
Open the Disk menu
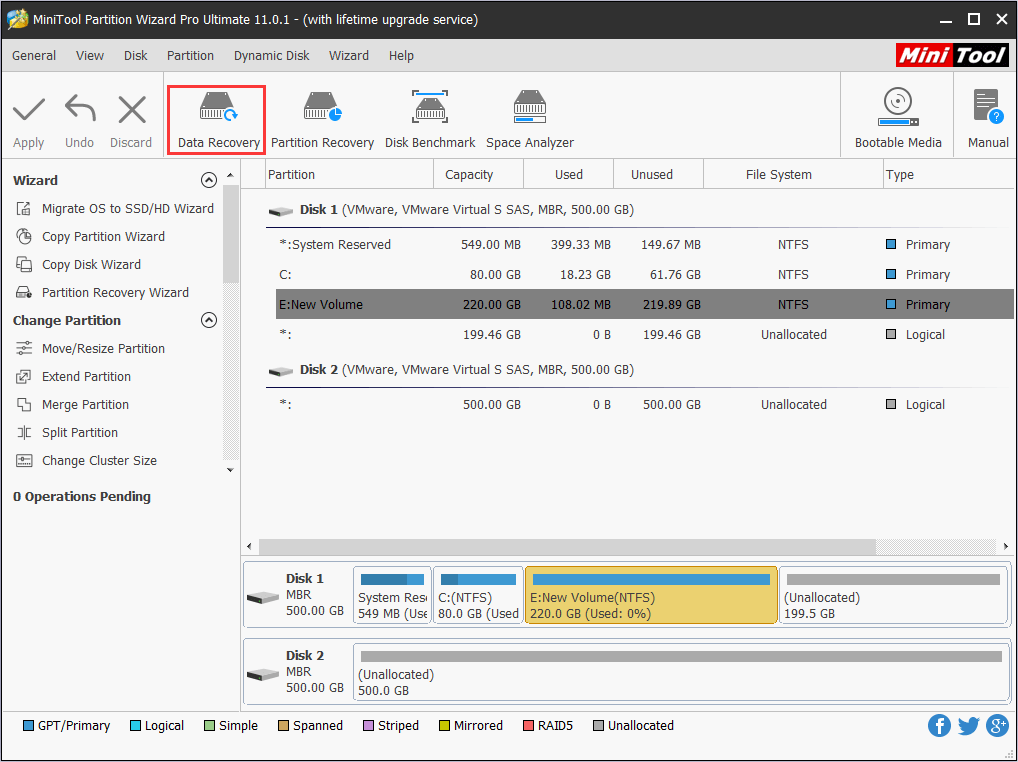tap(136, 55)
